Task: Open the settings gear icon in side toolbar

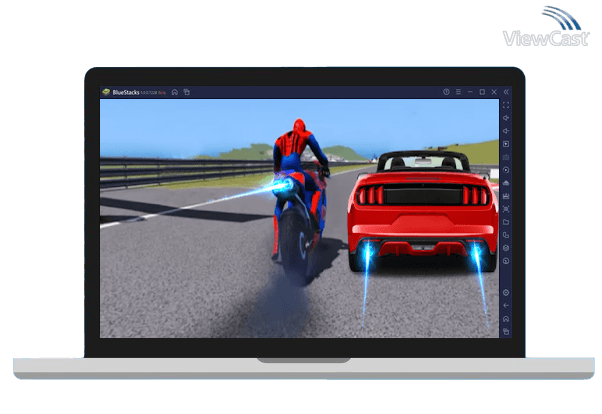Action: pos(506,293)
